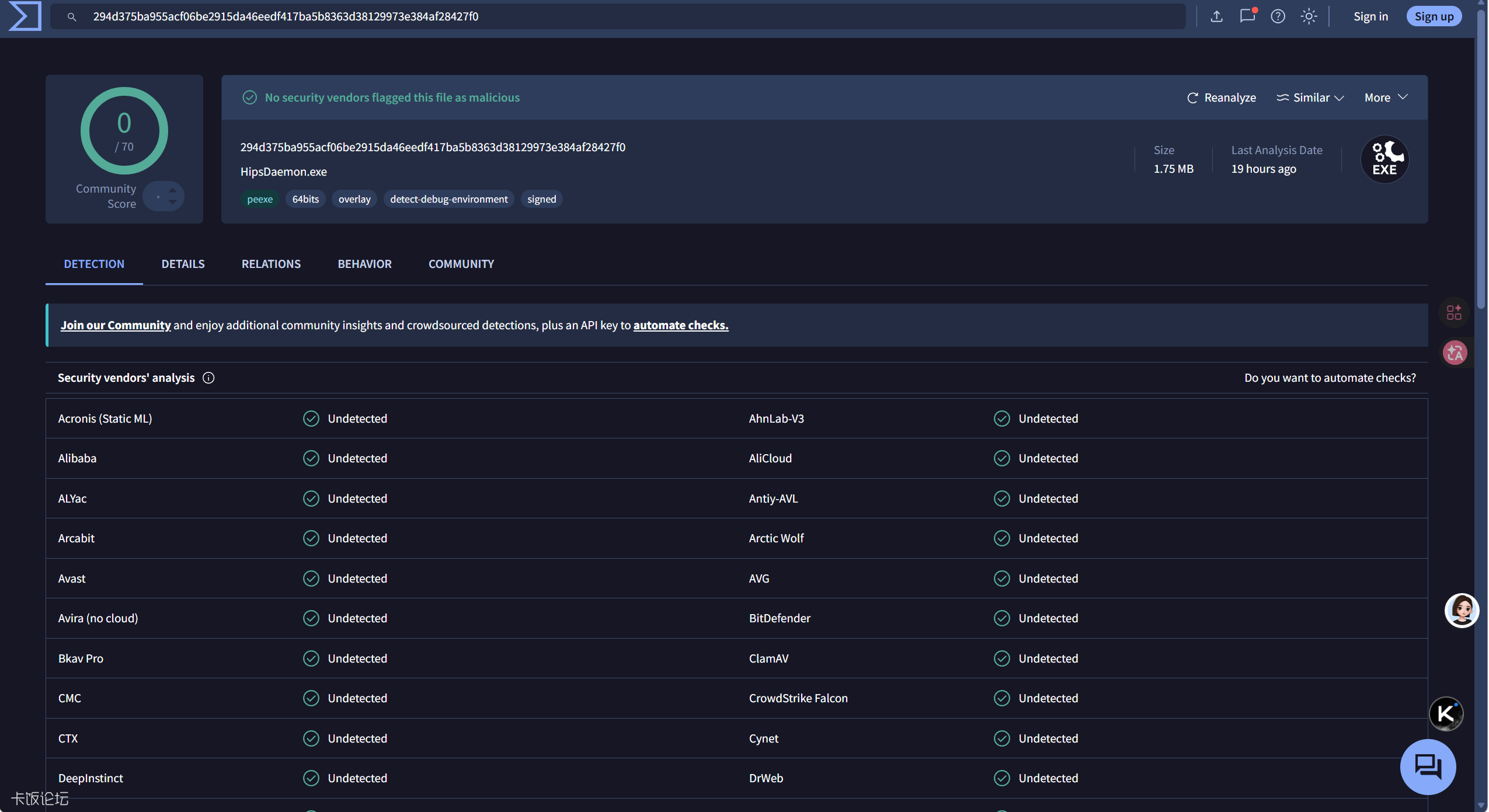This screenshot has width=1489, height=812.
Task: Click the Reanalyze button
Action: (x=1221, y=97)
